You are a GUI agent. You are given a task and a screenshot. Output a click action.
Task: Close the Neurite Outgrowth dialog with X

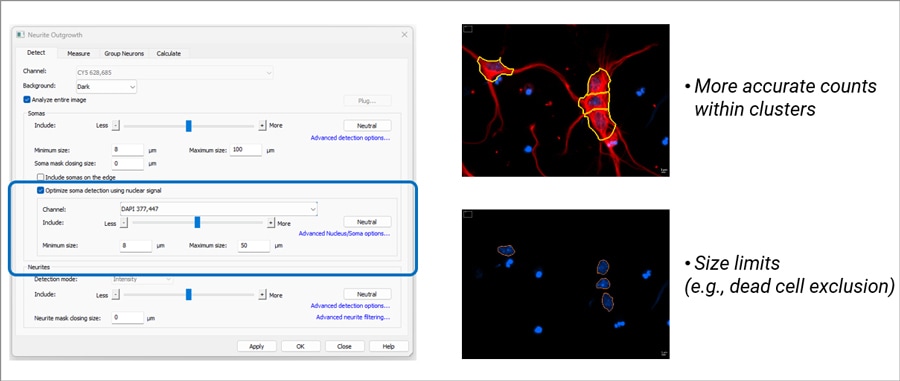pyautogui.click(x=404, y=34)
